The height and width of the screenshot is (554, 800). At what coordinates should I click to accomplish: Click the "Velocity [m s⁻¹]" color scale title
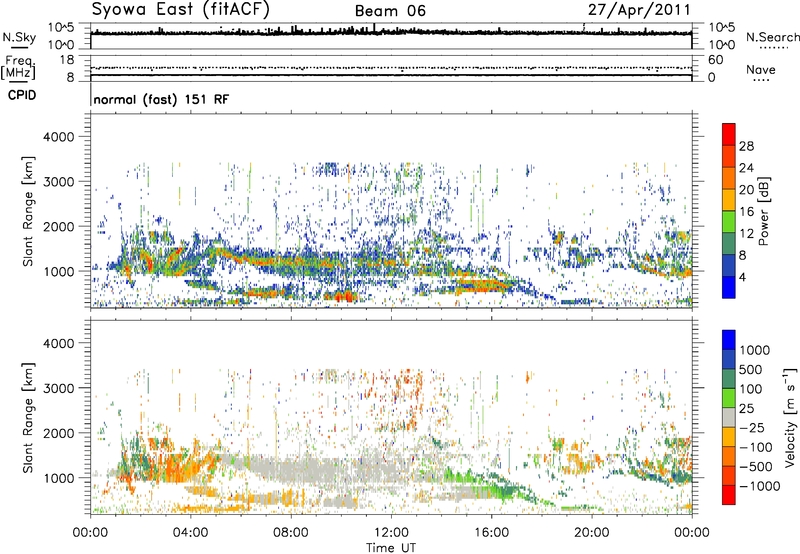point(790,417)
